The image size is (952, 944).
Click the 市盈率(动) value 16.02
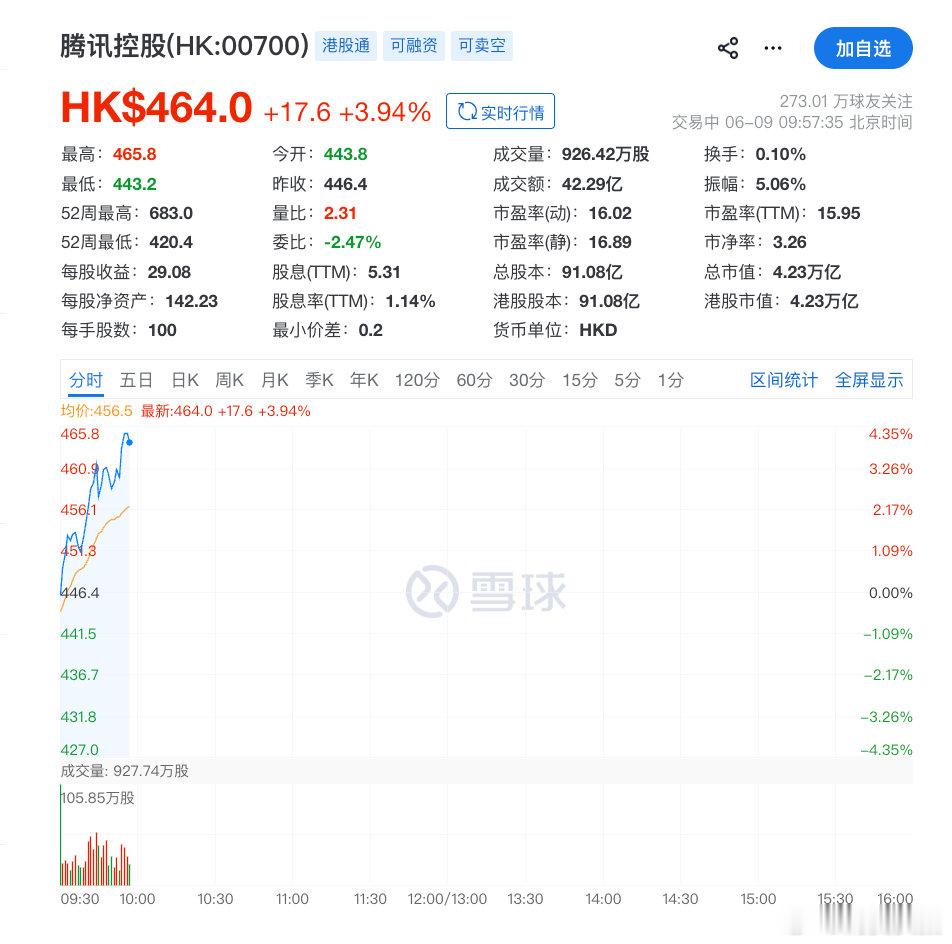click(x=610, y=213)
